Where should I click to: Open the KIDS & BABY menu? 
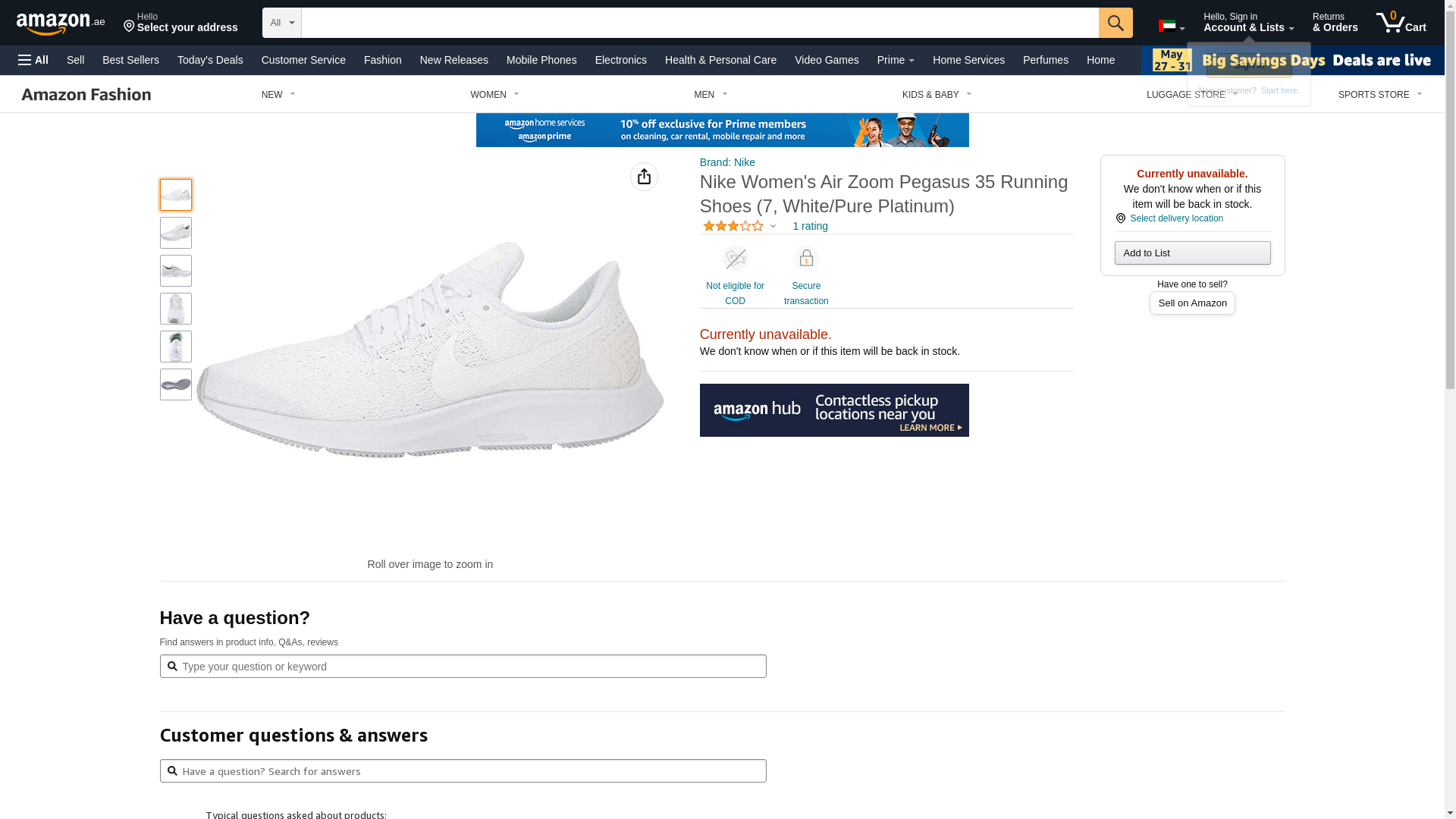coord(937,95)
